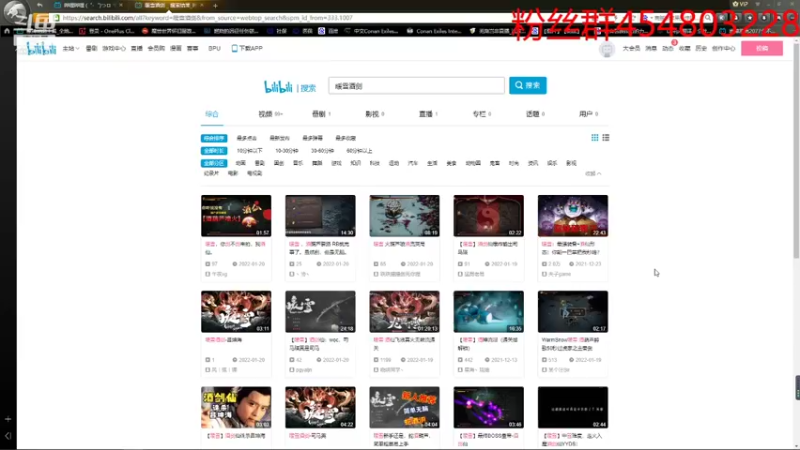
Task: Open the 下载APP phone icon link
Action: click(x=247, y=48)
